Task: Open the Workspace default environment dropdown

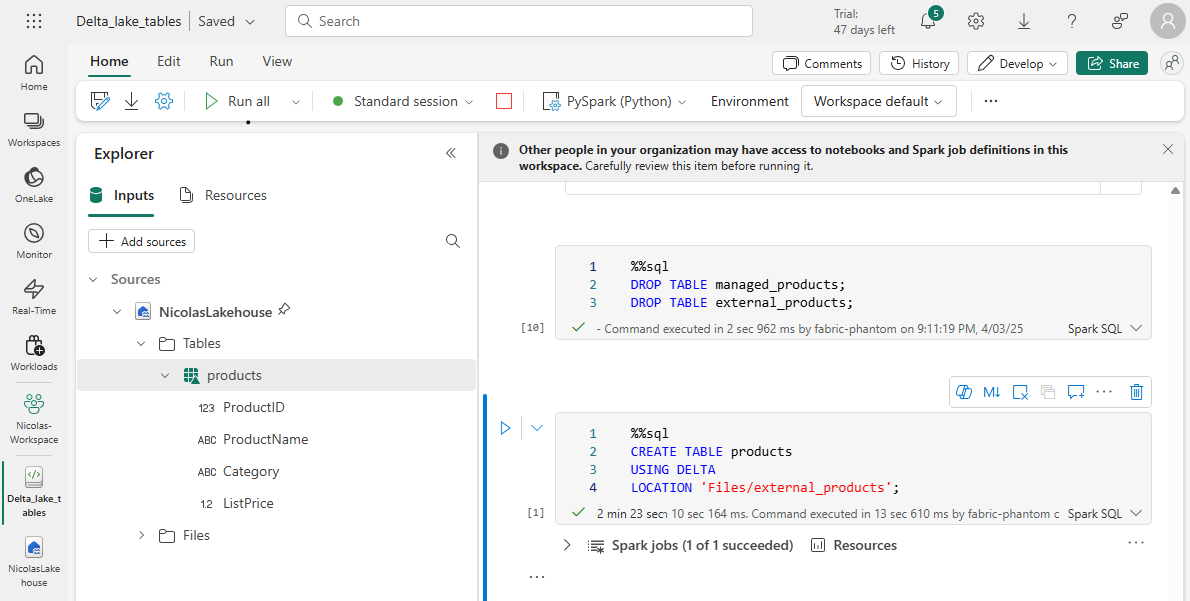Action: click(x=878, y=101)
